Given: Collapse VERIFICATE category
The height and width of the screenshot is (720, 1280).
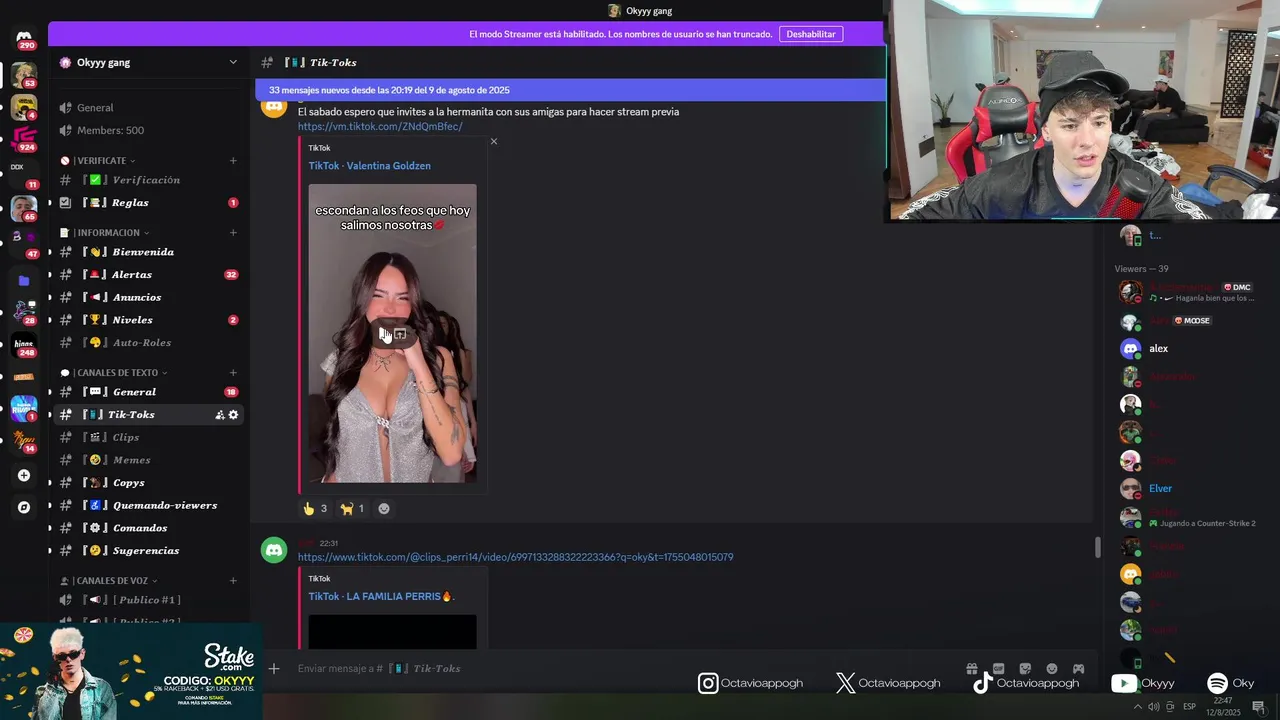Looking at the screenshot, I should (x=99, y=160).
